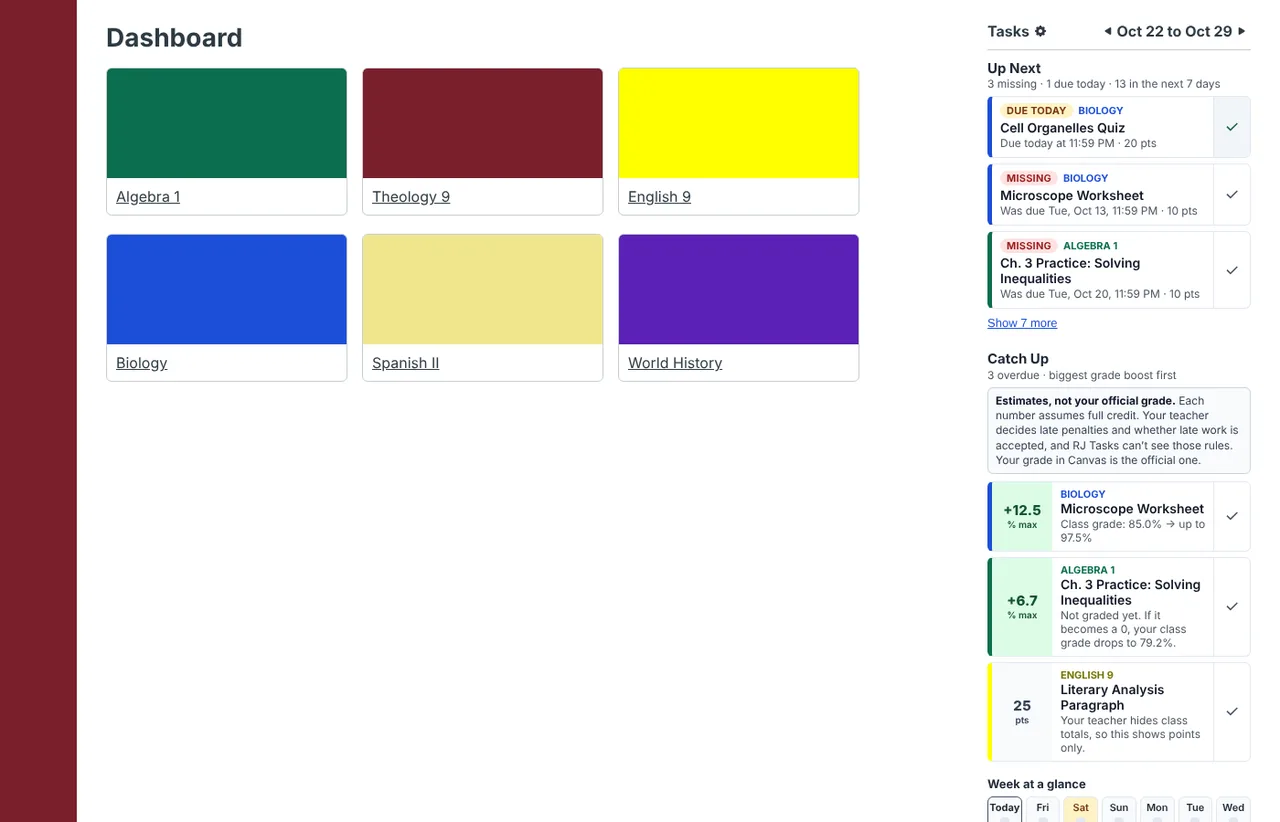
Task: Open the Spanish II course link
Action: (x=405, y=363)
